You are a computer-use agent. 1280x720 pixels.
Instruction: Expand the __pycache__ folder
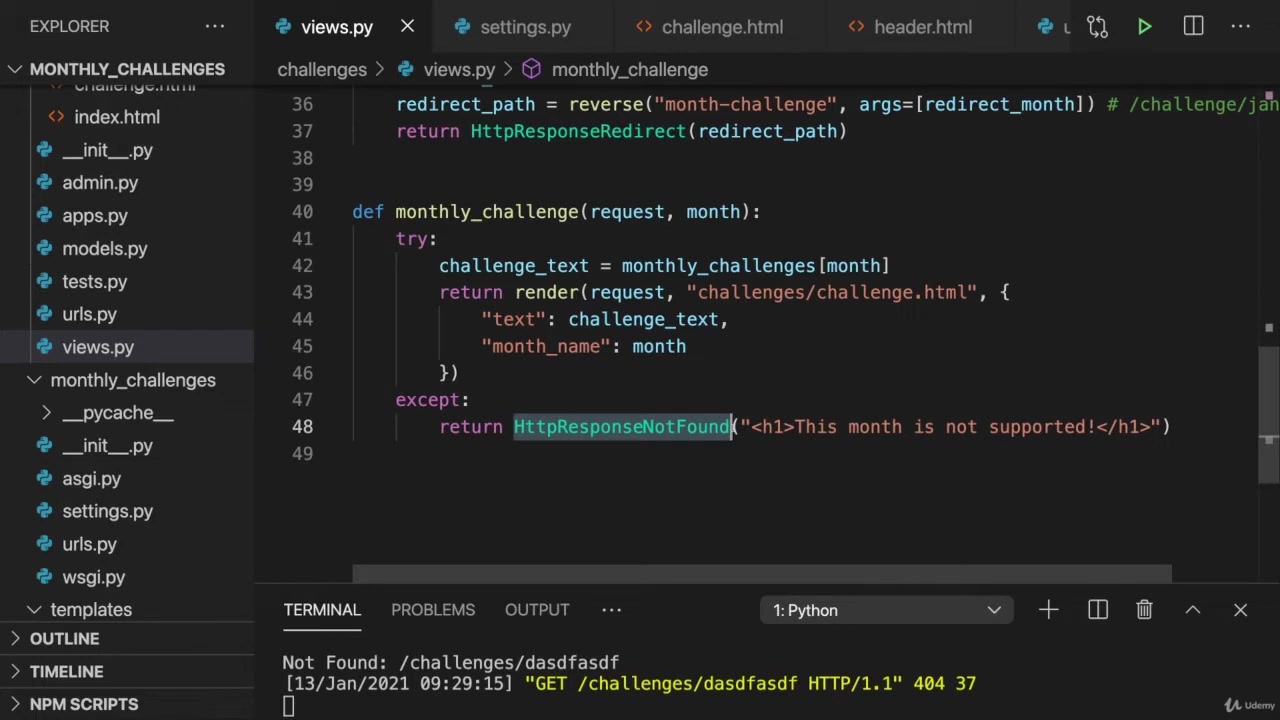point(117,413)
